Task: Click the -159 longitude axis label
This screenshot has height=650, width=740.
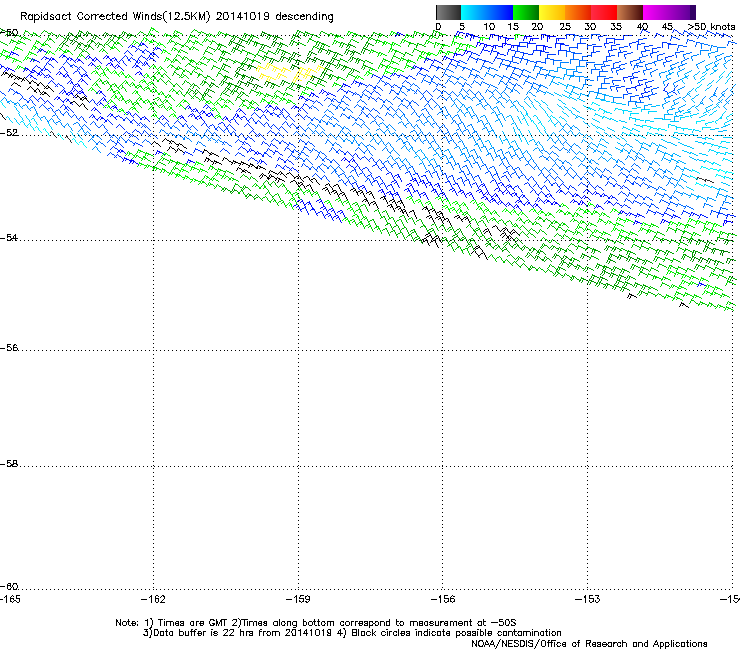Action: pyautogui.click(x=298, y=599)
